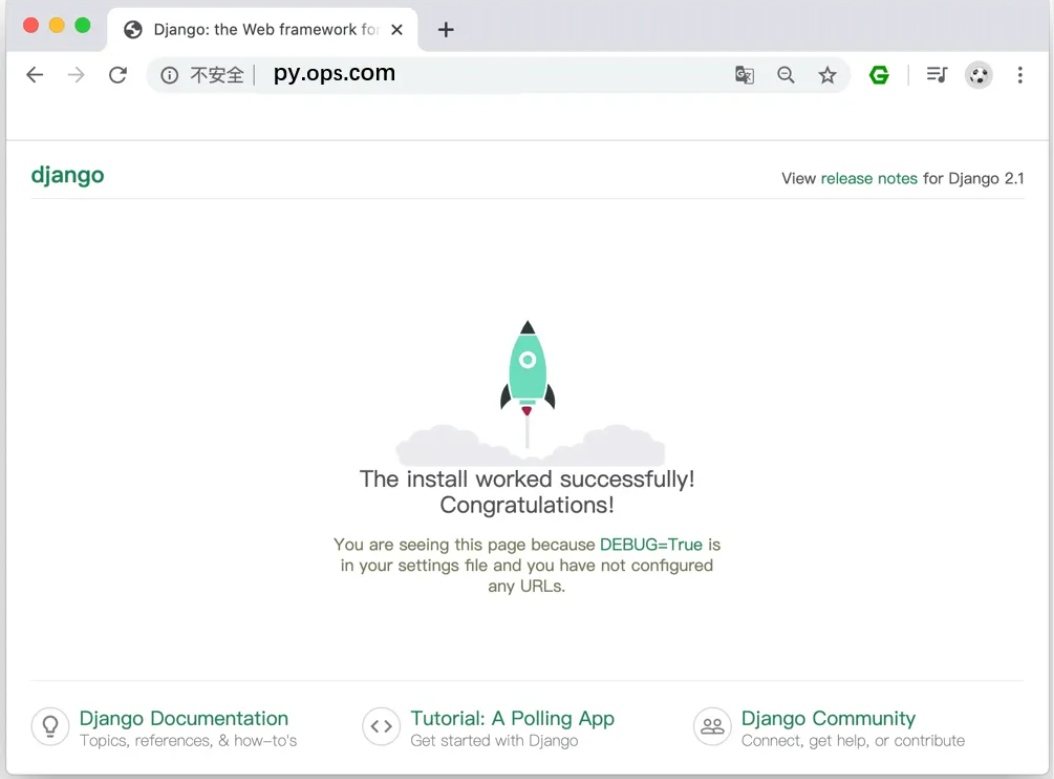Click the browser back arrow
The image size is (1054, 779).
point(35,75)
